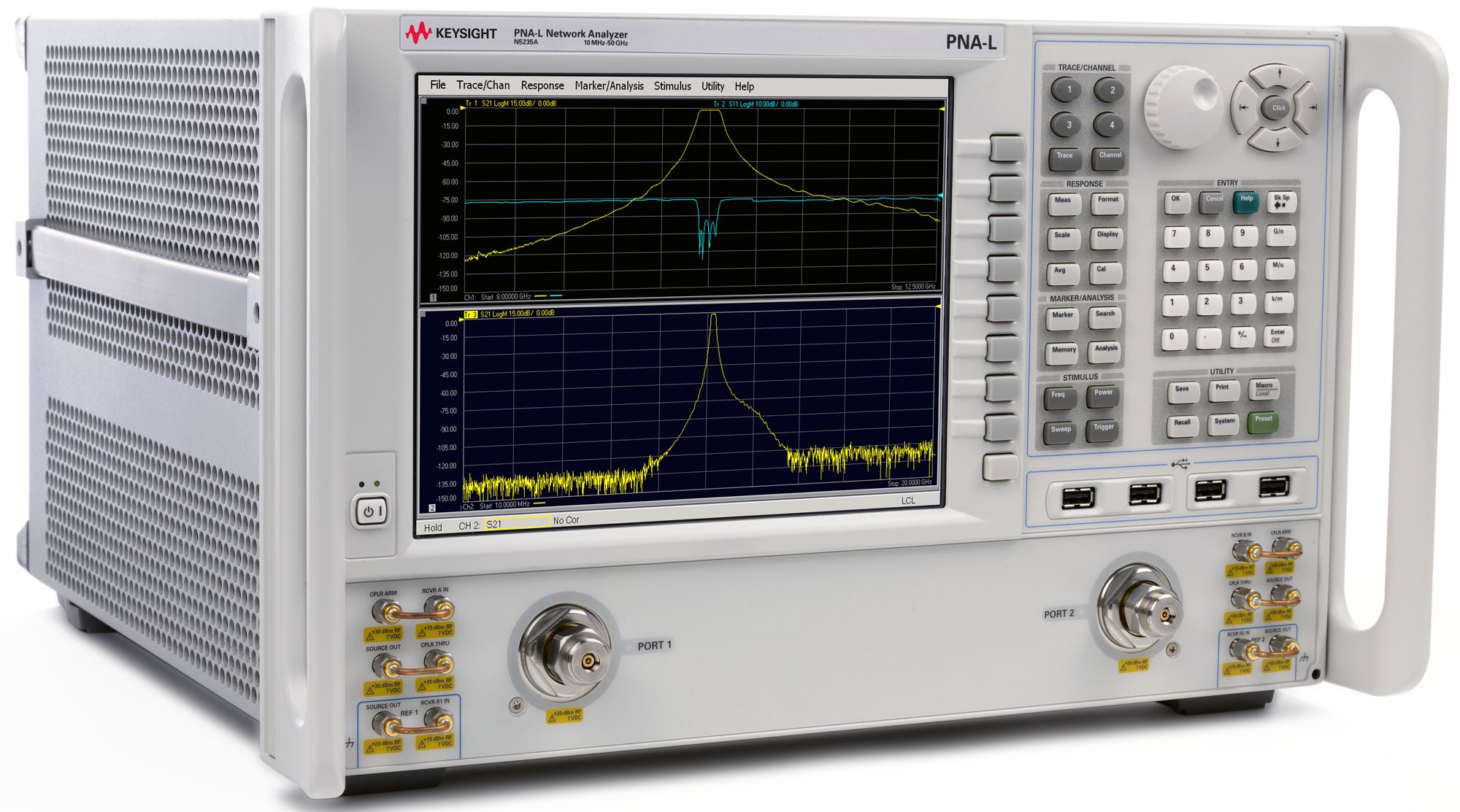Open the Trace/Chan menu

coord(483,85)
